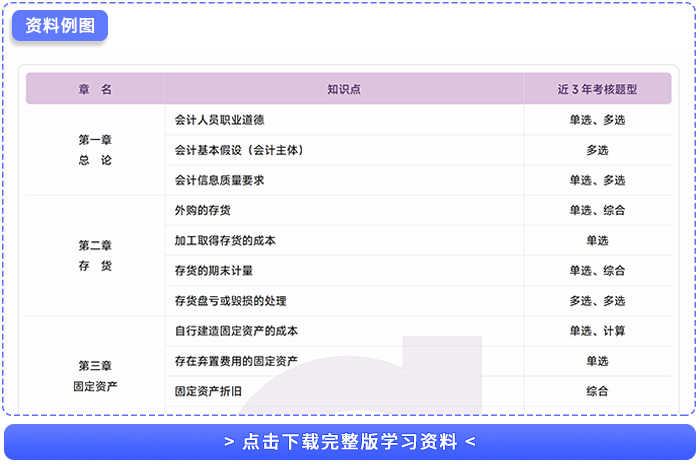The height and width of the screenshot is (467, 700).
Task: Select the 第二章 存货 chapter cell
Action: [x=95, y=255]
